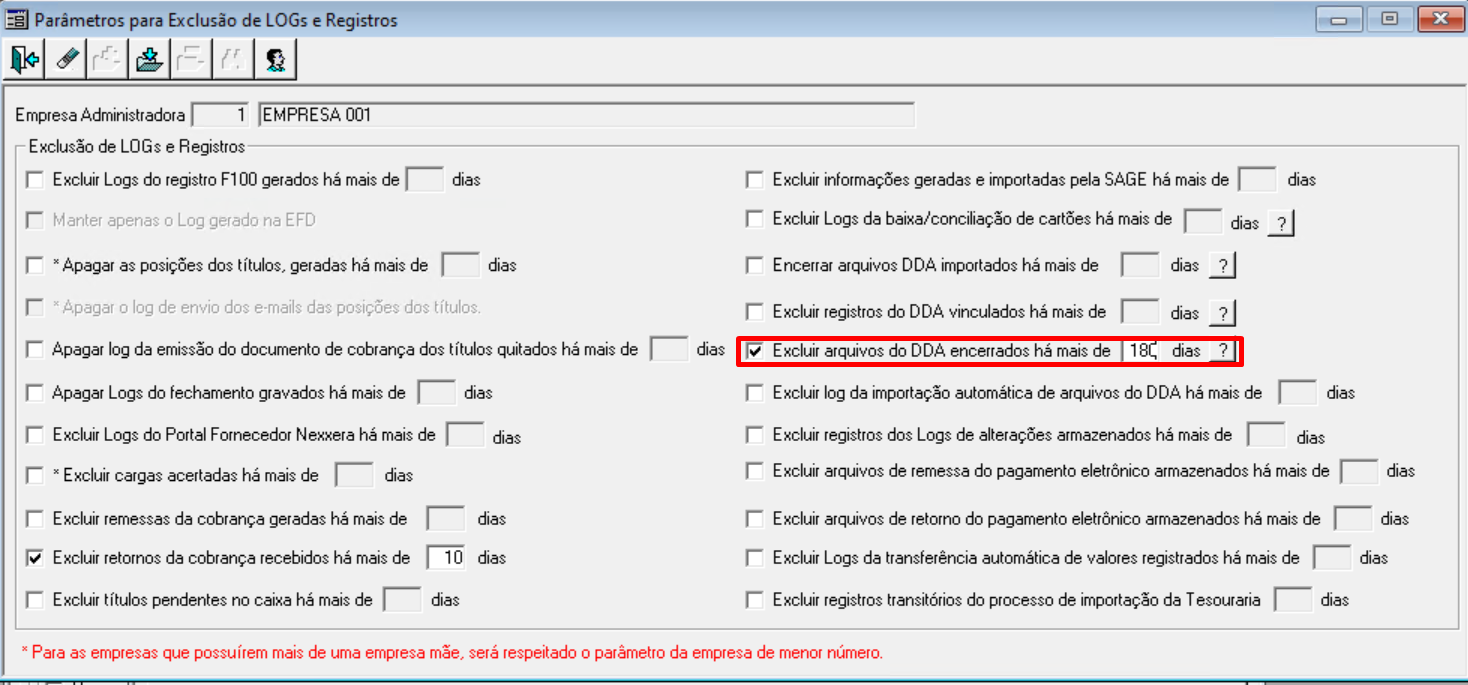Click the Exclusão de LOGs e Registros heading
The height and width of the screenshot is (685, 1468).
click(x=137, y=147)
